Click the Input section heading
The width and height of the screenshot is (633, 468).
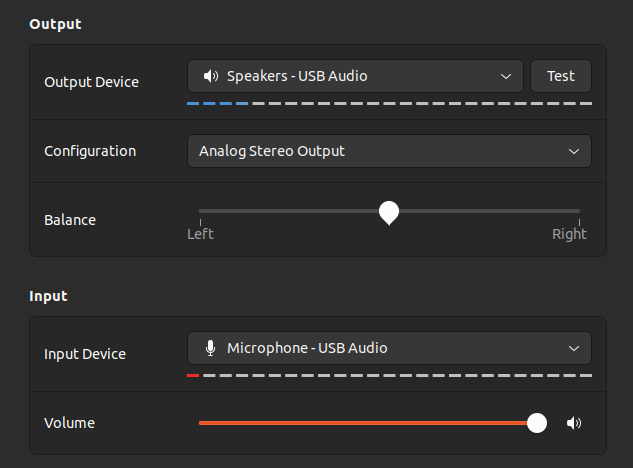[x=49, y=296]
